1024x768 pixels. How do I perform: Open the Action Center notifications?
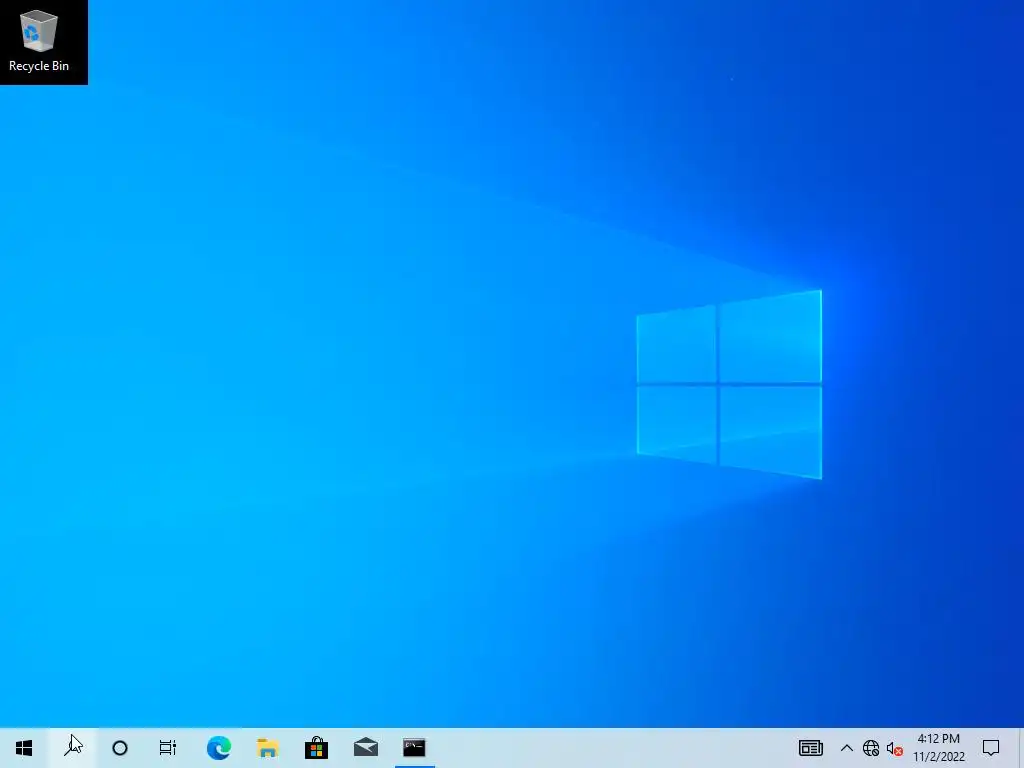(991, 748)
